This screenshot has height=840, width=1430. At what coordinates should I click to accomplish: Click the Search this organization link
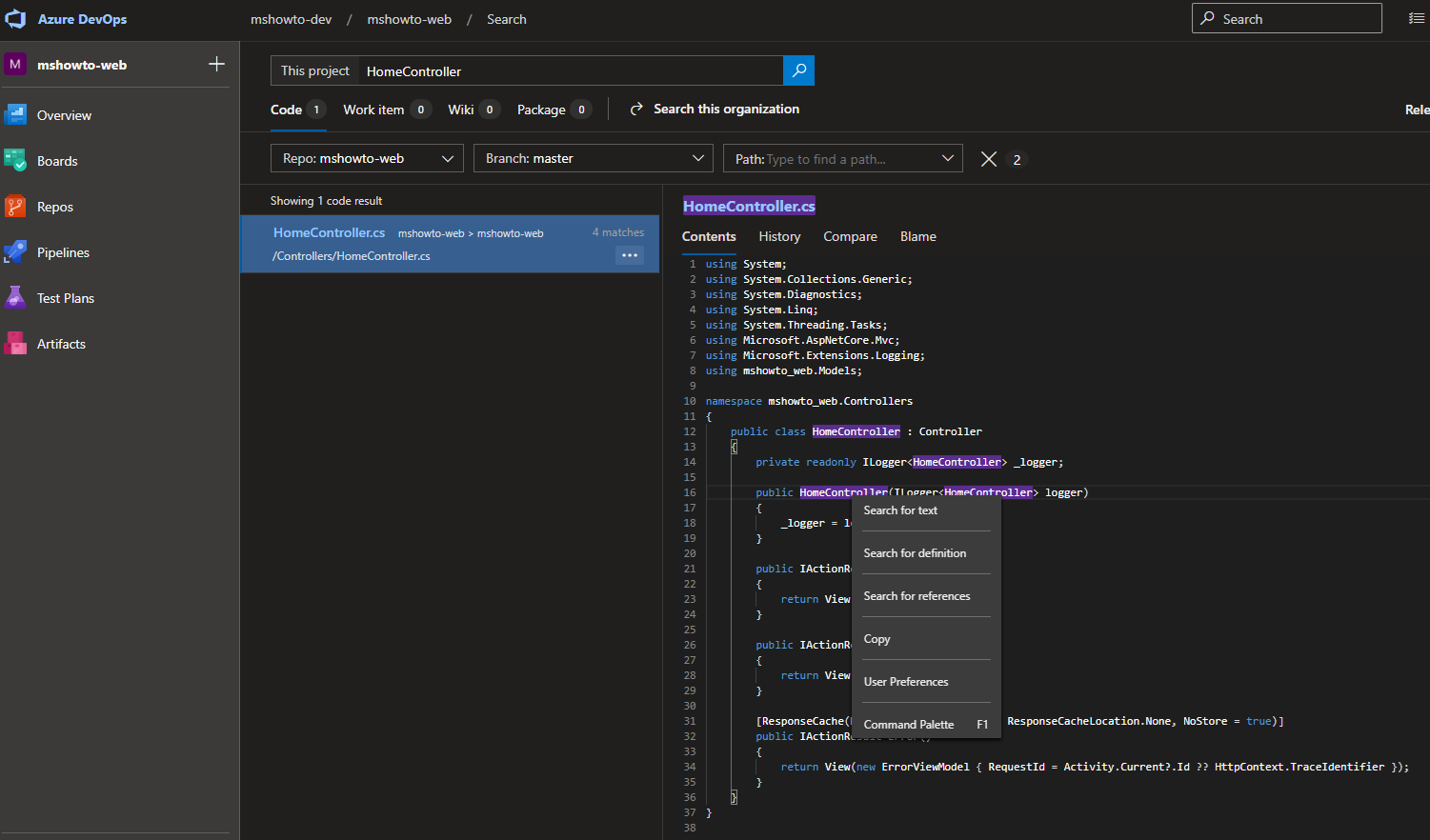click(726, 110)
